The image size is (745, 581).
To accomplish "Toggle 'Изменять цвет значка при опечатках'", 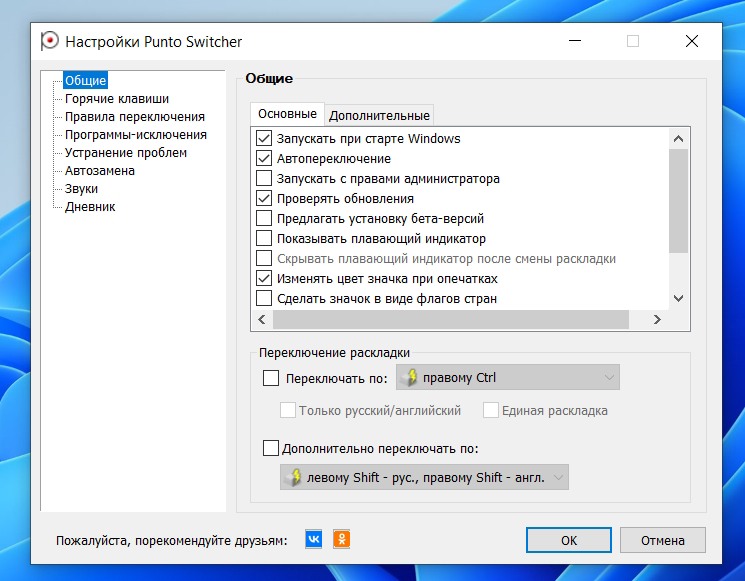I will [264, 278].
